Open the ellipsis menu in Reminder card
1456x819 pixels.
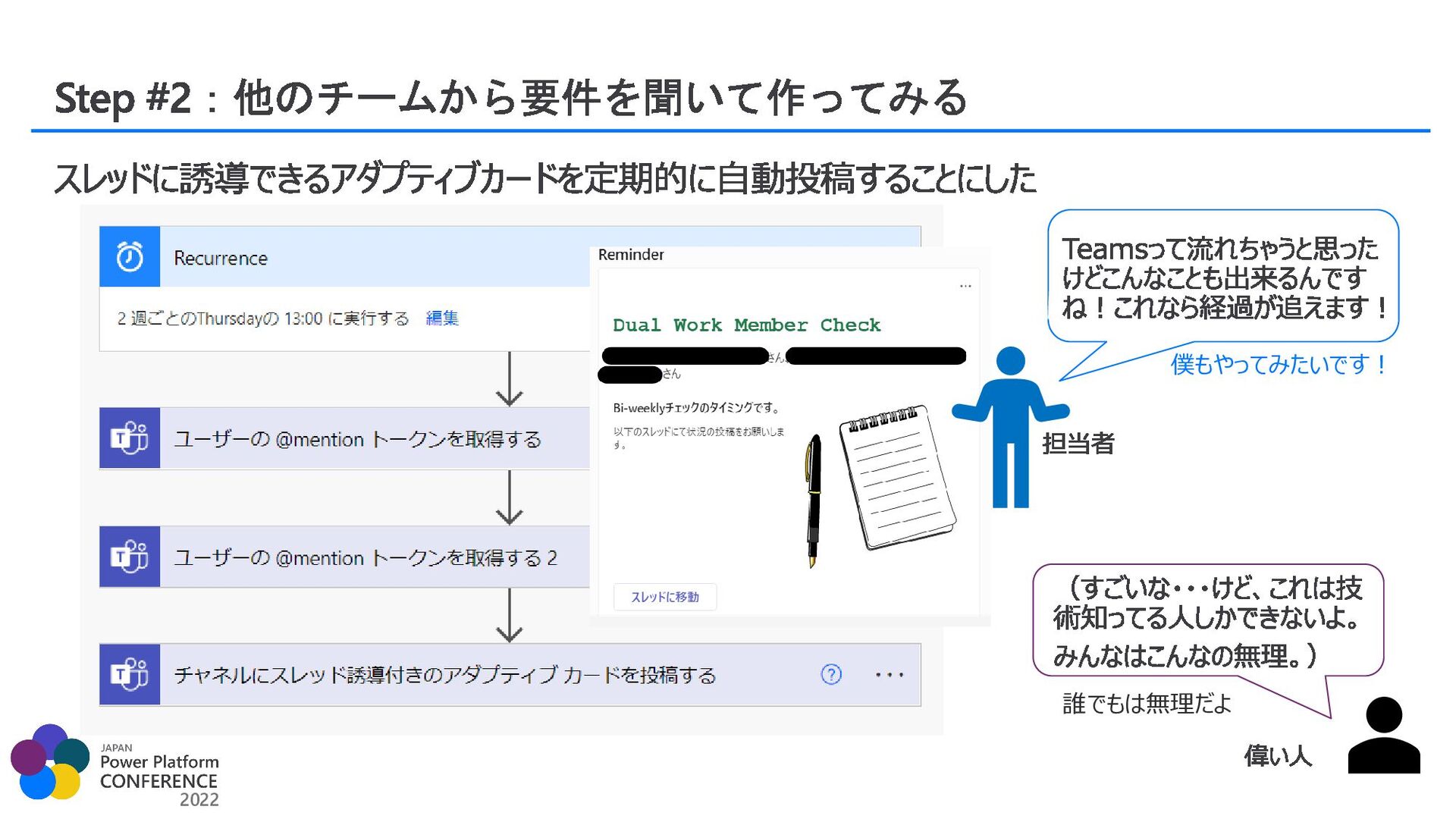click(x=965, y=286)
